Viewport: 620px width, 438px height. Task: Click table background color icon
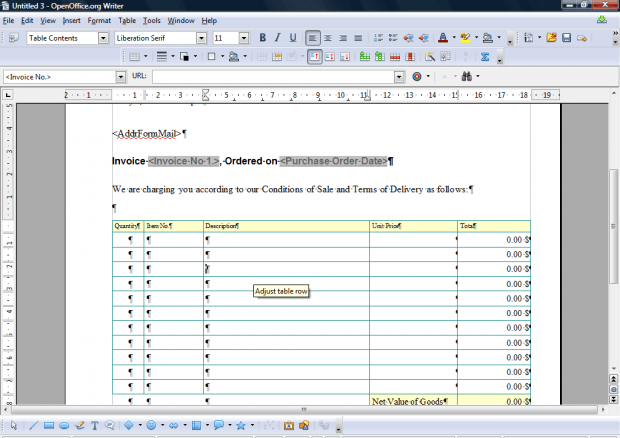pyautogui.click(x=234, y=57)
